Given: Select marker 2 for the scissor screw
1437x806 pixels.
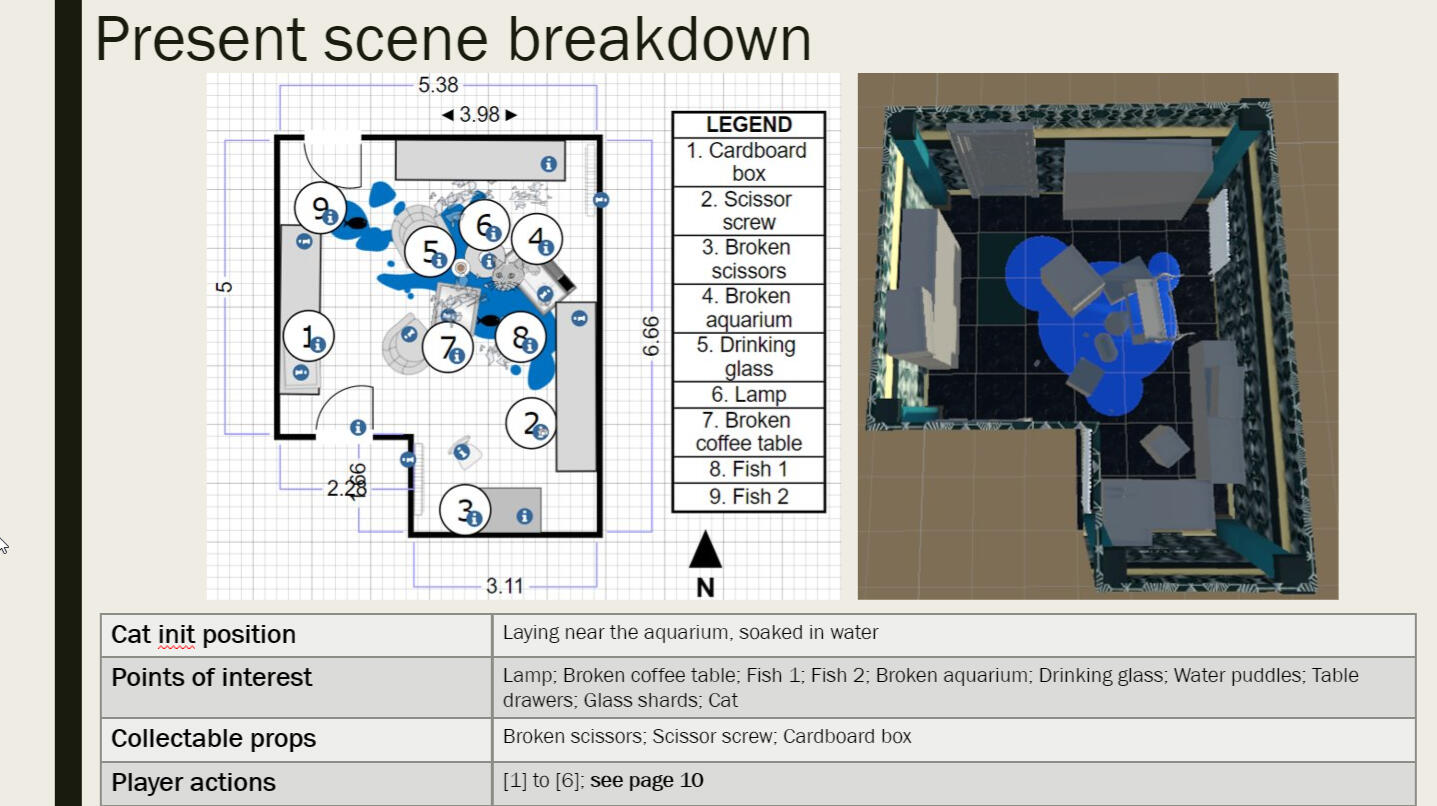Looking at the screenshot, I should pyautogui.click(x=531, y=424).
